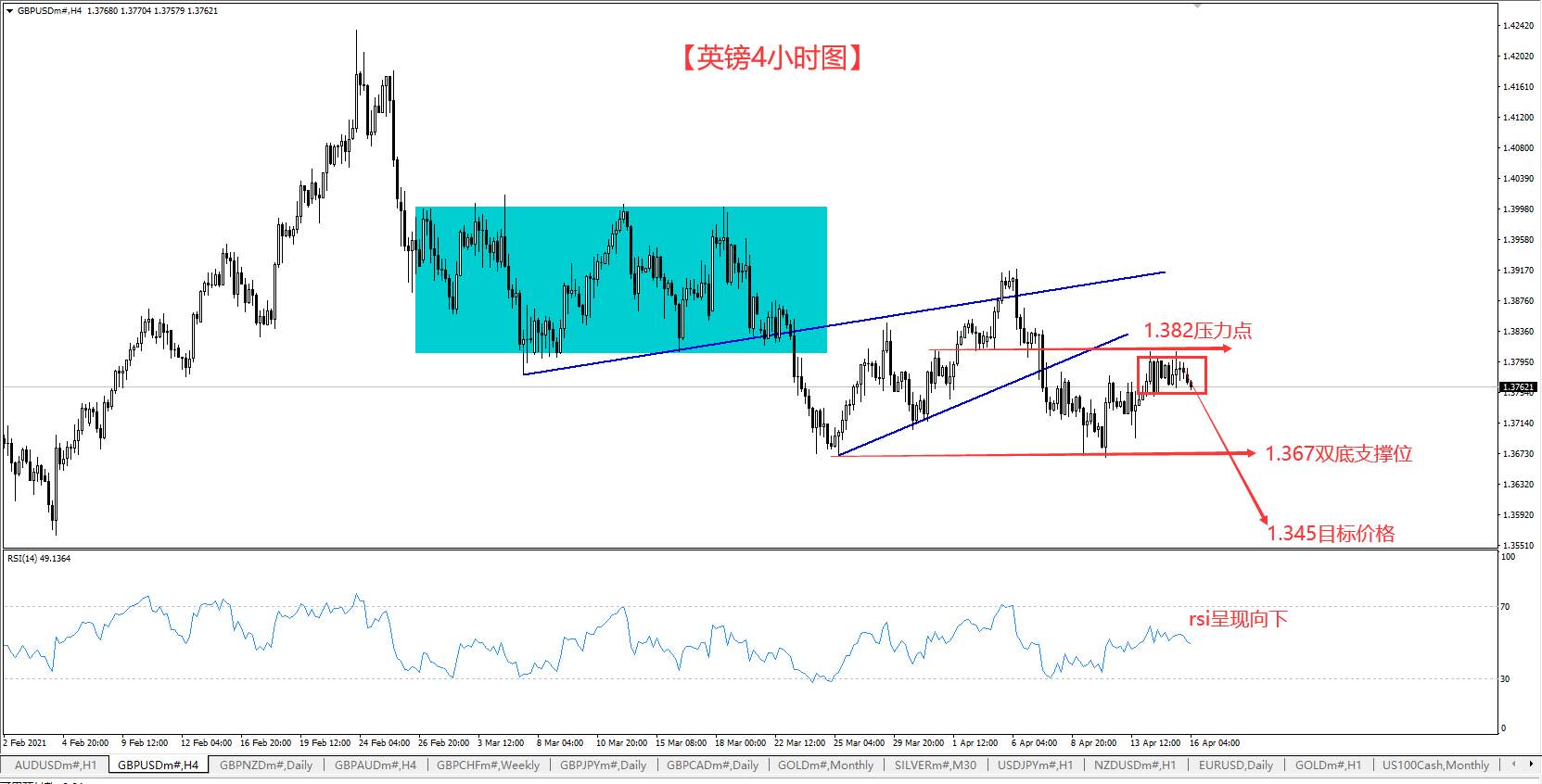Screen dimensions: 1542x784
Task: Open the US100Cash,Monthly chart tab
Action: [1435, 765]
